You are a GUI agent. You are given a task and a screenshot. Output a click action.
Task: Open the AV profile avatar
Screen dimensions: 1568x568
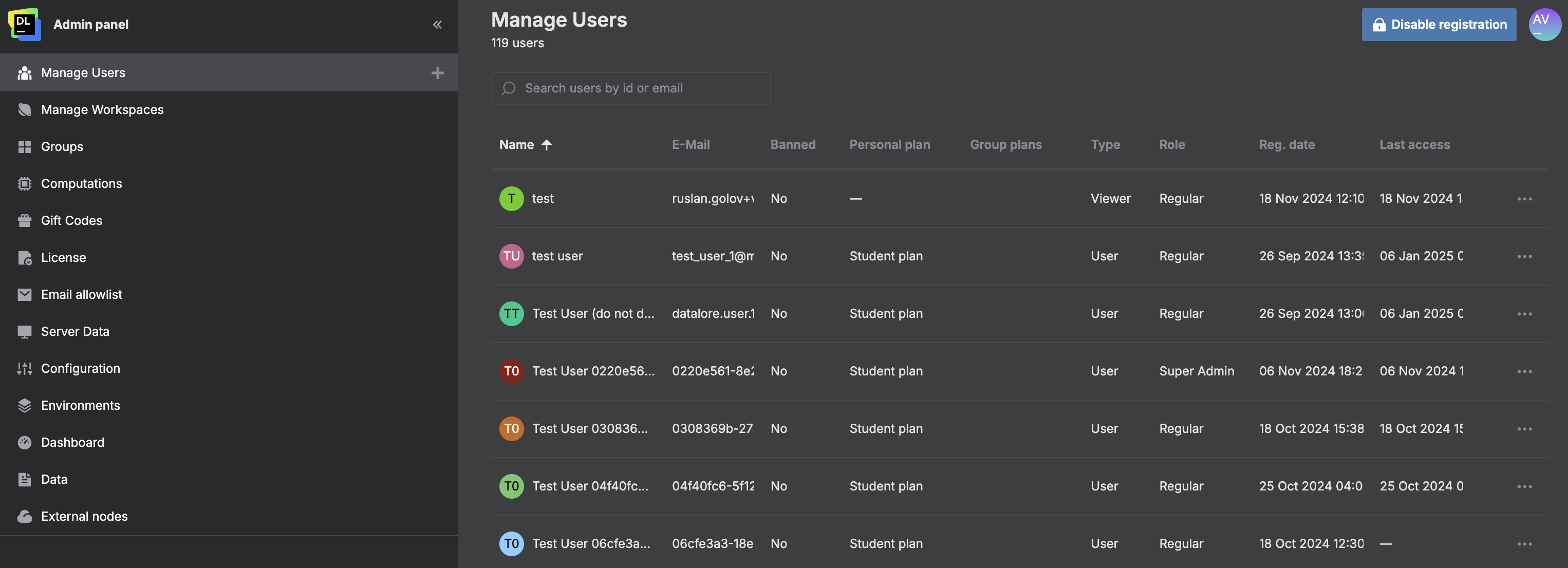(x=1545, y=24)
